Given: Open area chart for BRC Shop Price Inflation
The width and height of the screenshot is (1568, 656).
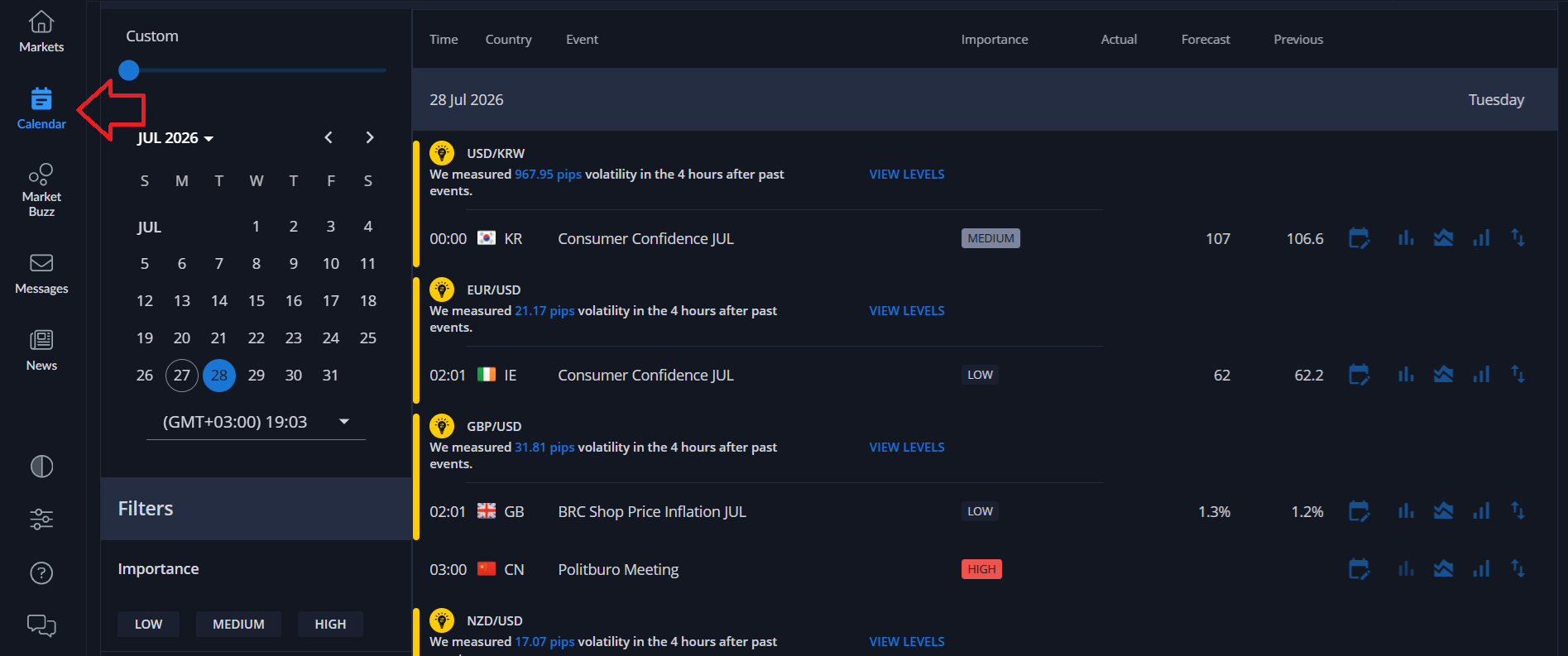Looking at the screenshot, I should tap(1443, 511).
